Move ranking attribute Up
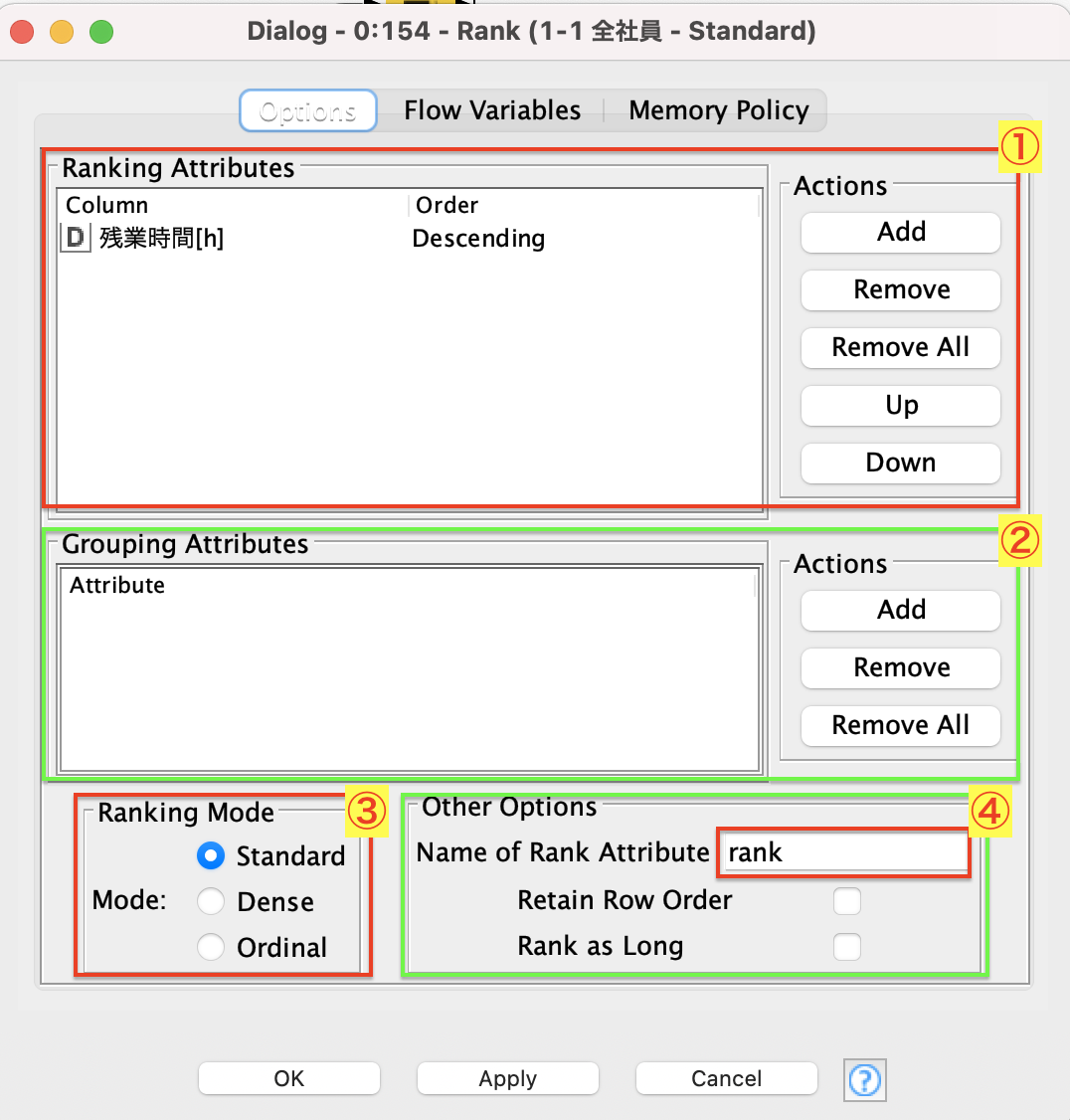The image size is (1070, 1120). point(901,406)
